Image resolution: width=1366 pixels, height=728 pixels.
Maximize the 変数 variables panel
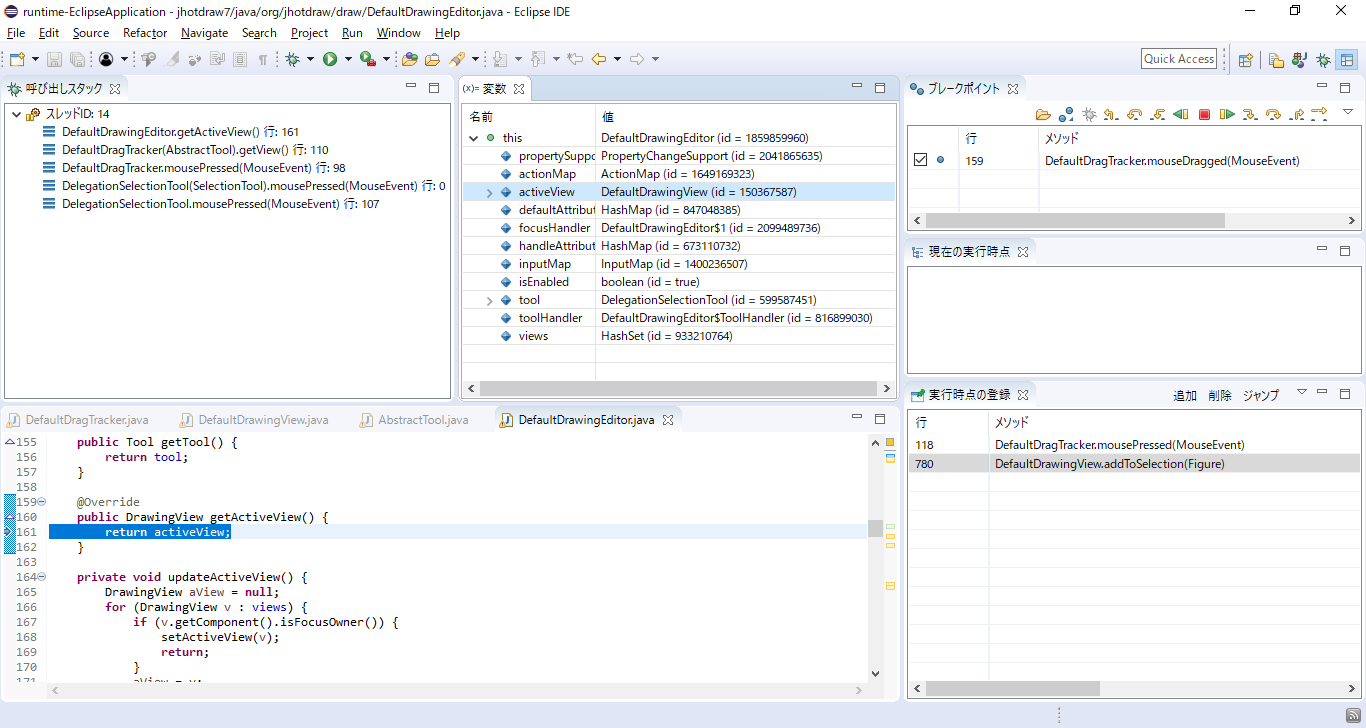click(x=880, y=87)
